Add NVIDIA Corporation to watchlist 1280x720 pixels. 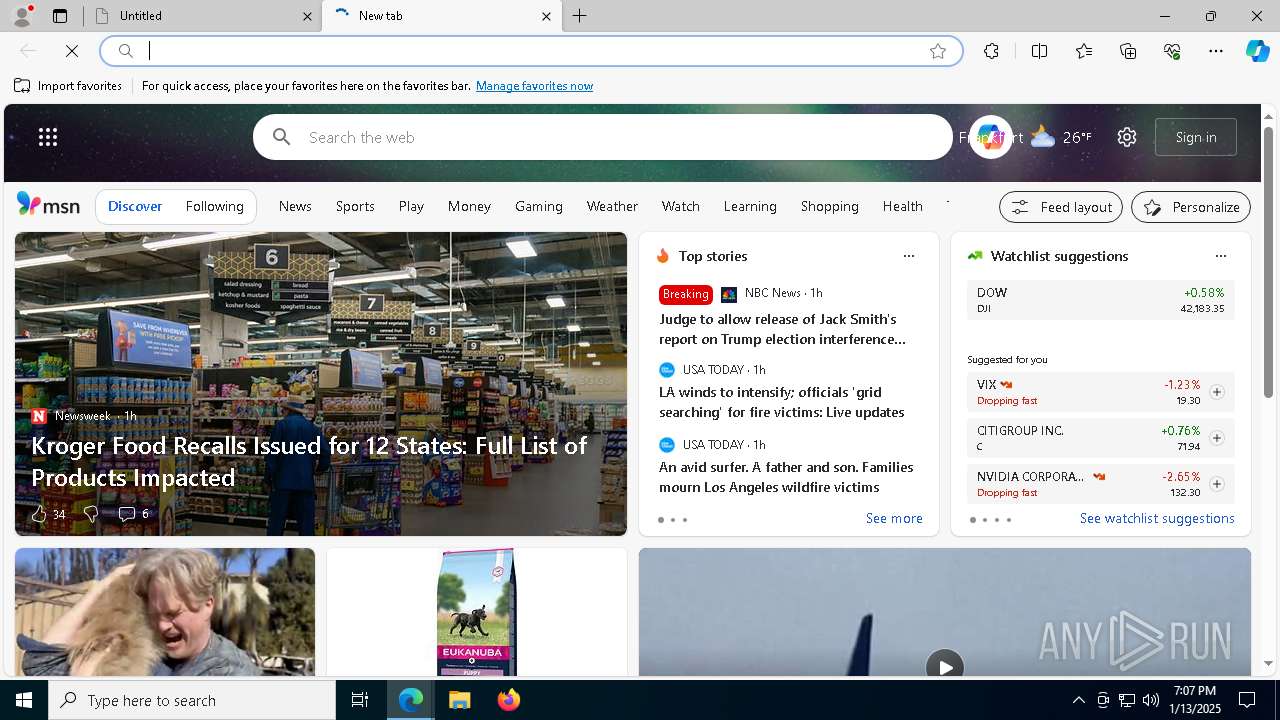pyautogui.click(x=1217, y=484)
